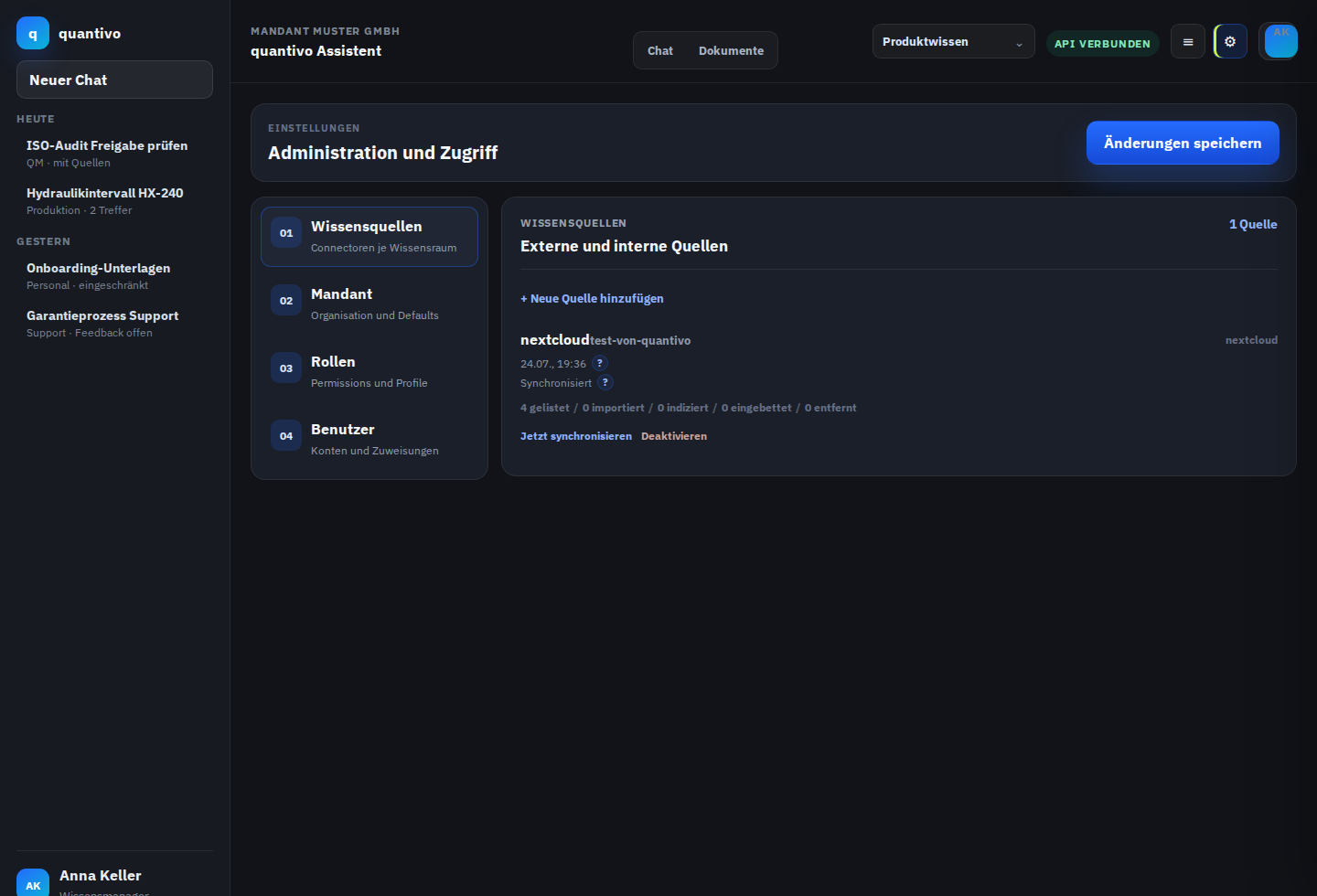
Task: Open chat Hydraulikintervall HX-240
Action: [x=114, y=200]
